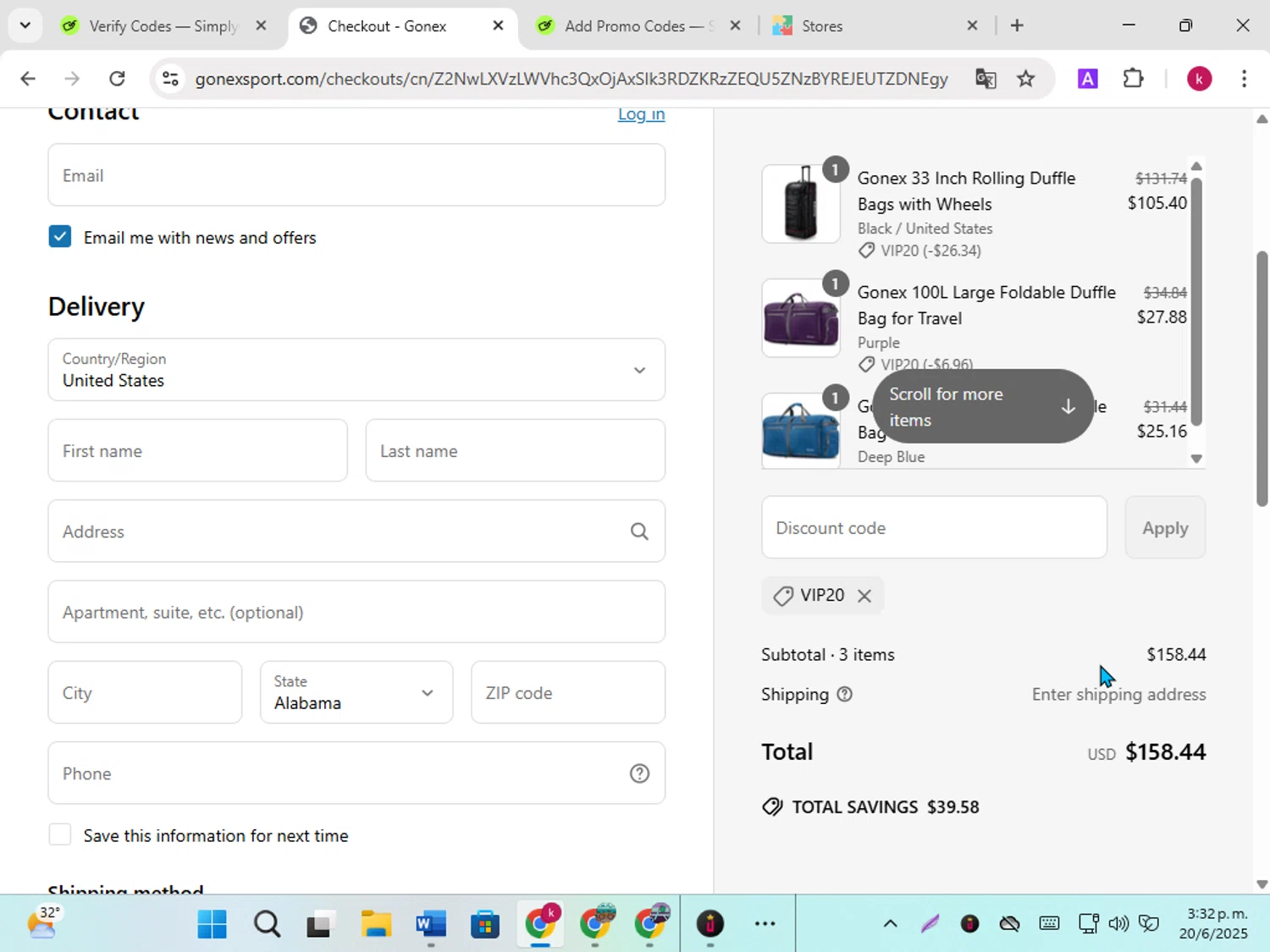The height and width of the screenshot is (952, 1270).
Task: Click the browser back arrow
Action: click(x=28, y=79)
